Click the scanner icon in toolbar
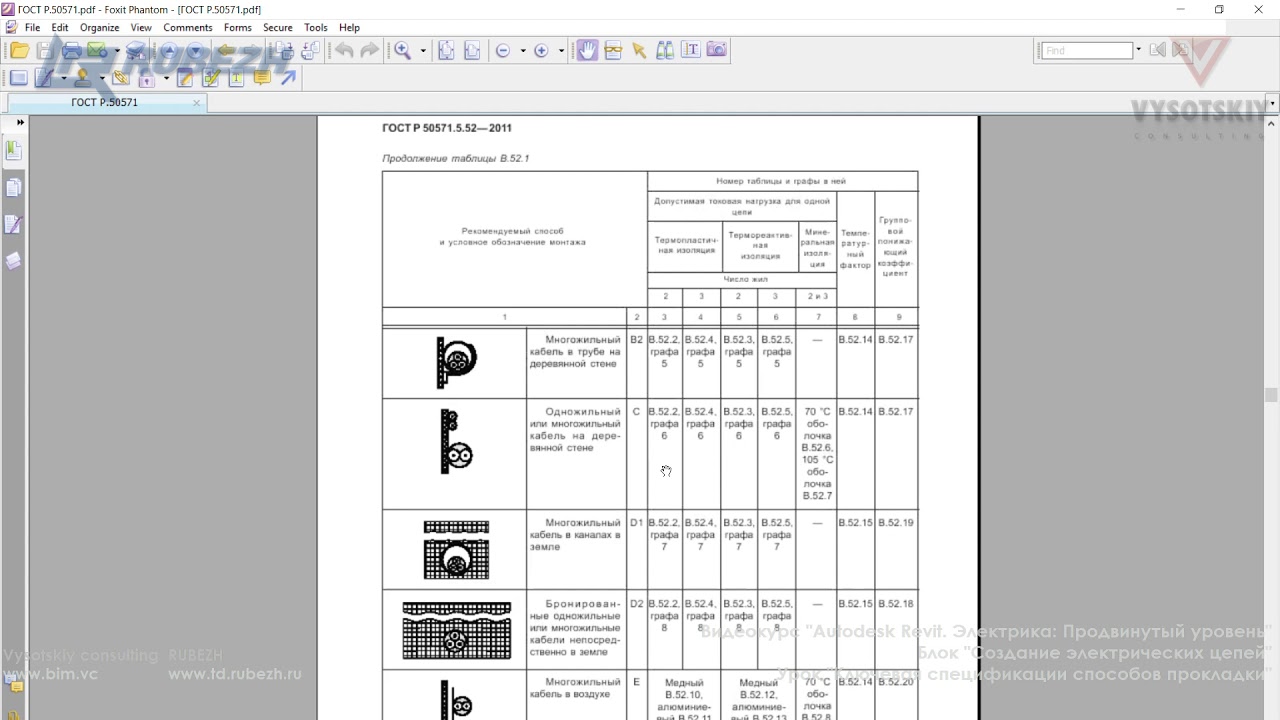 coord(136,50)
